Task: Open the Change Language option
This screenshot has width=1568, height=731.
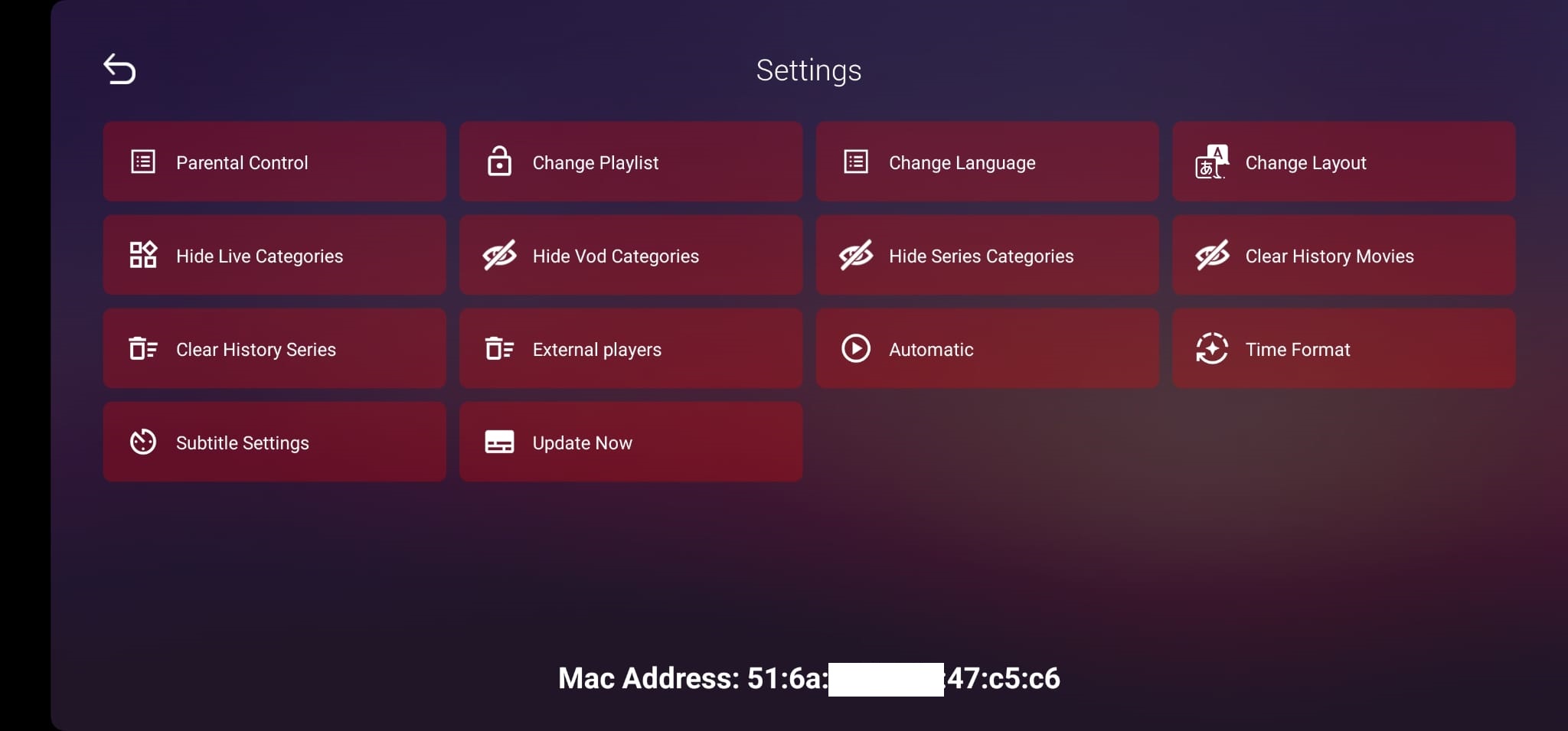Action: pyautogui.click(x=987, y=162)
